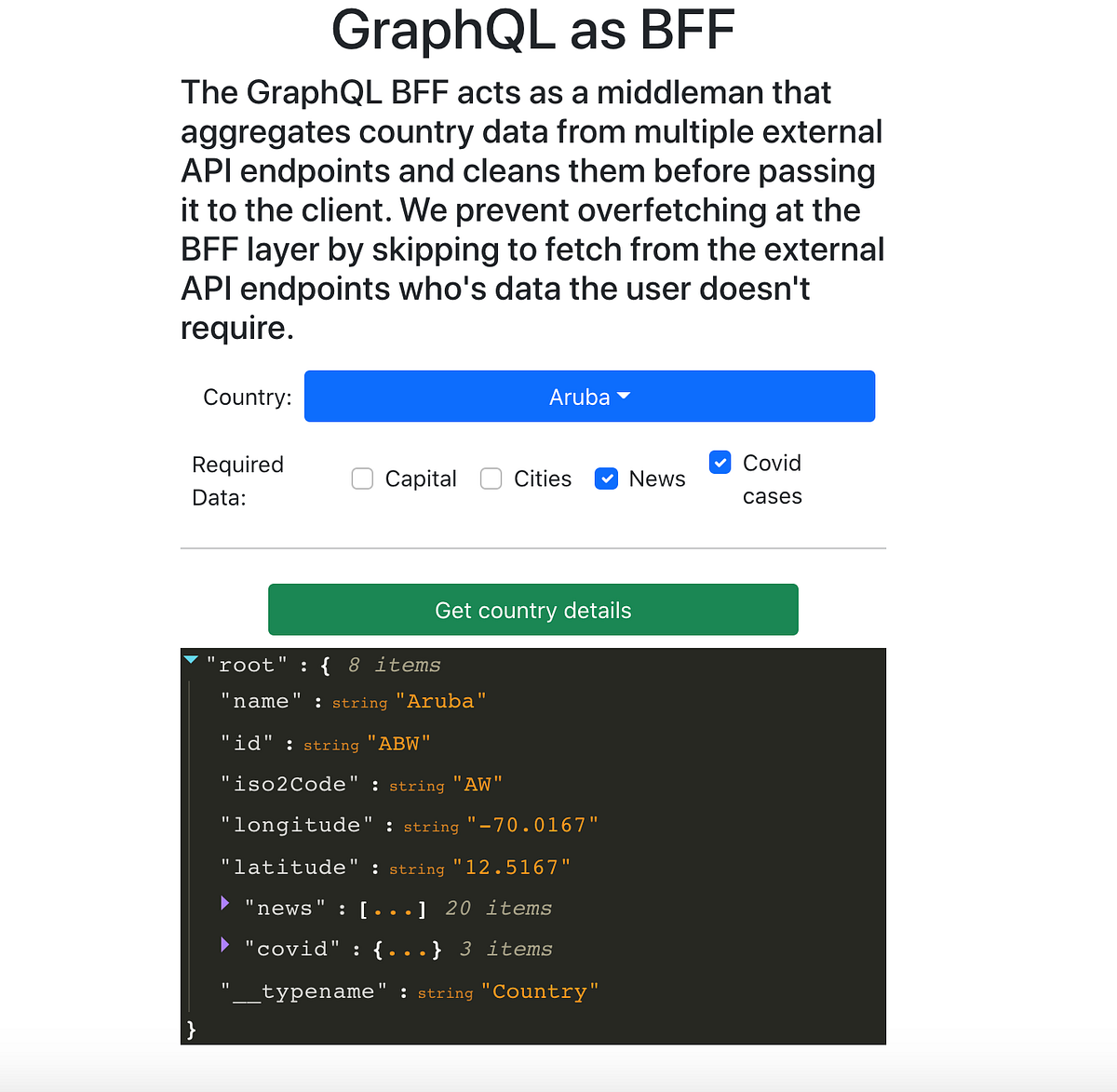Enable the Cities checkbox

click(491, 478)
